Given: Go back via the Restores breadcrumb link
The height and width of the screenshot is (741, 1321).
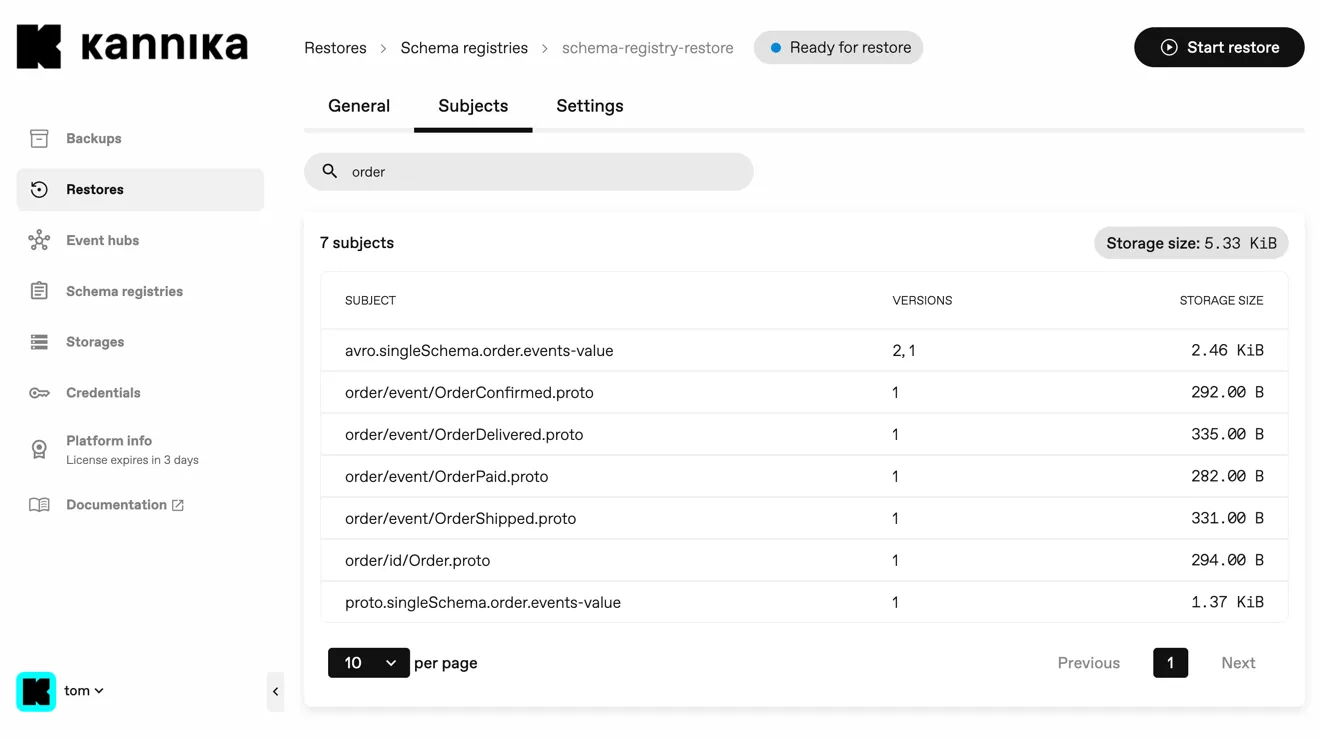Looking at the screenshot, I should (335, 47).
